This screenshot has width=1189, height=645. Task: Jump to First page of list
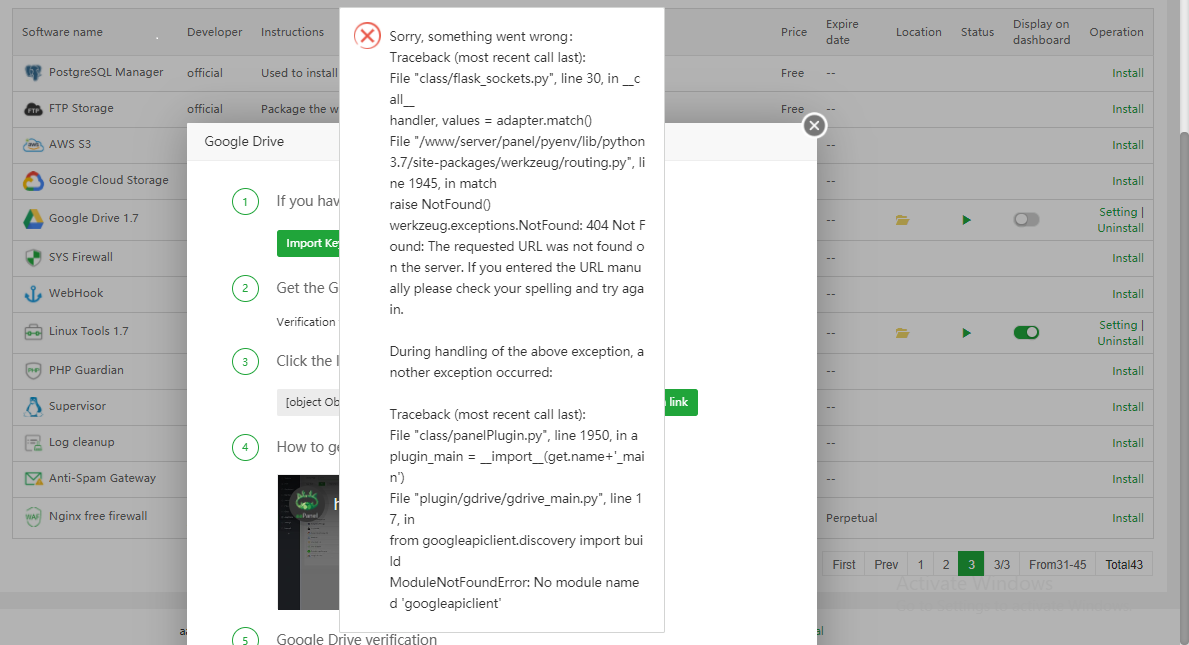click(x=844, y=564)
